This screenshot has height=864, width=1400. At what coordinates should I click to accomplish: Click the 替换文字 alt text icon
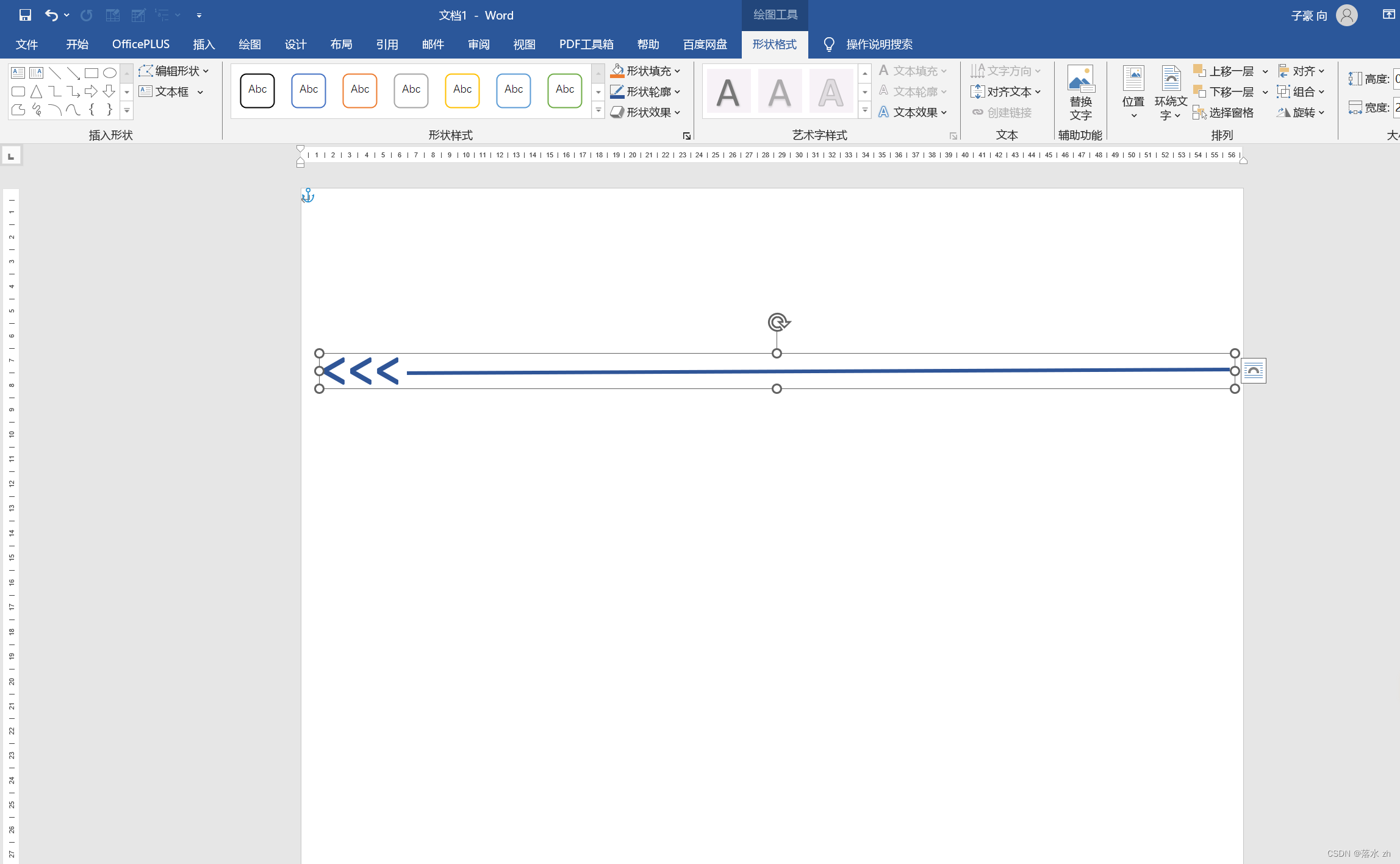(x=1080, y=93)
